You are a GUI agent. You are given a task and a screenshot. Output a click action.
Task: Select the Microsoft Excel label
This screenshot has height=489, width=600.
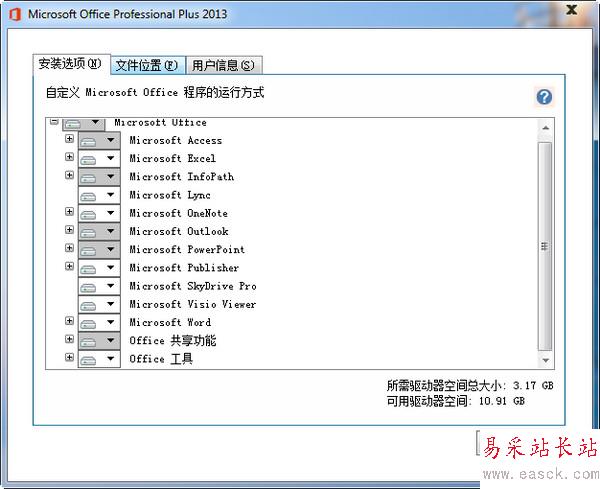coord(173,158)
